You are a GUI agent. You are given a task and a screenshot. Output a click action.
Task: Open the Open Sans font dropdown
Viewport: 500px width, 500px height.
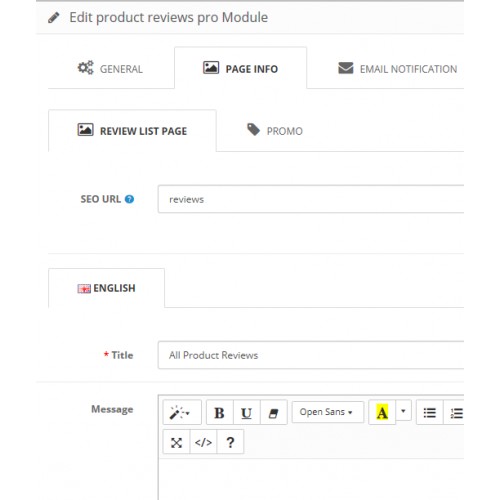(x=328, y=412)
